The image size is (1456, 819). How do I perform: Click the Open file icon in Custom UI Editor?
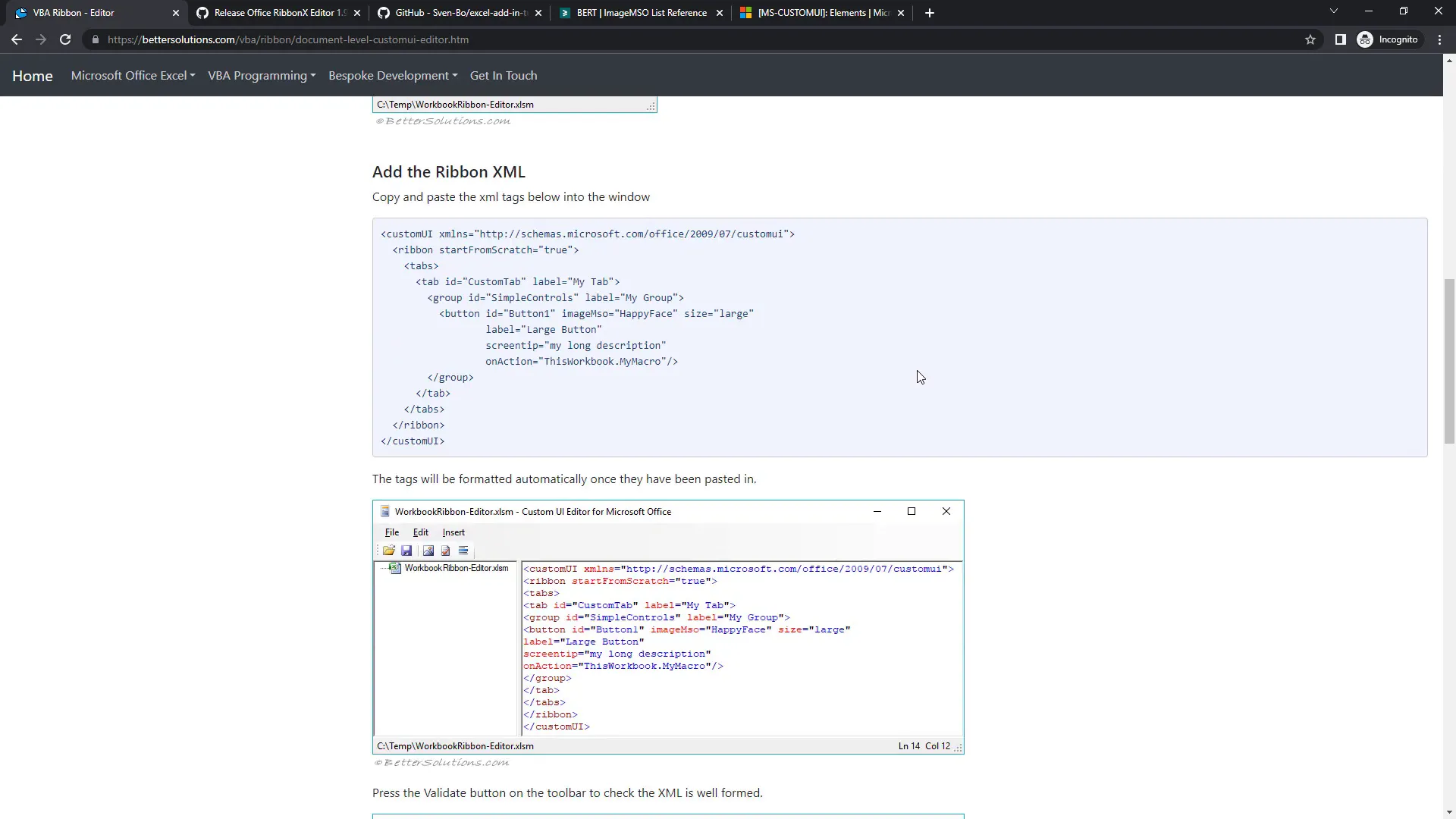point(389,551)
